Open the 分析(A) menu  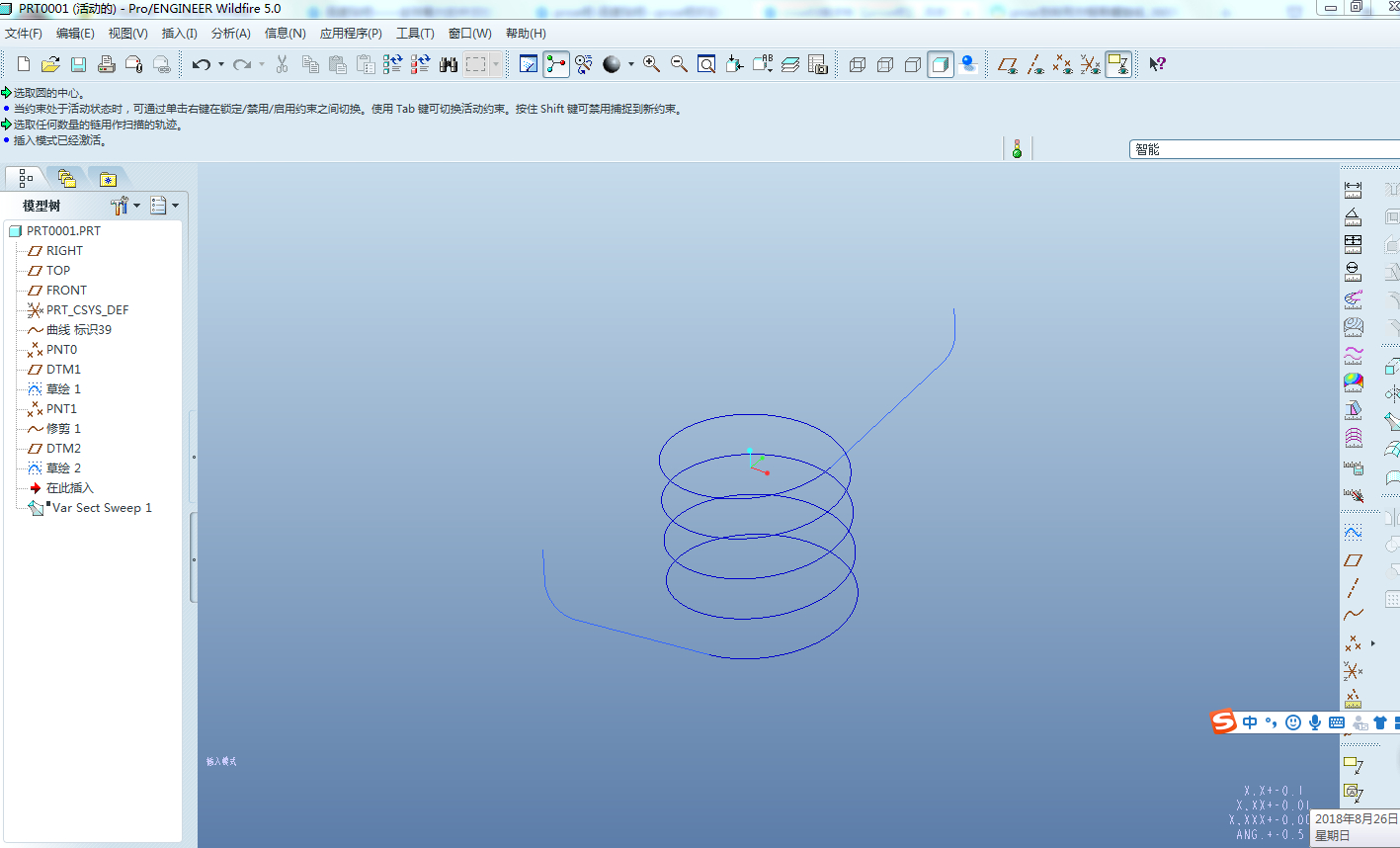coord(230,33)
